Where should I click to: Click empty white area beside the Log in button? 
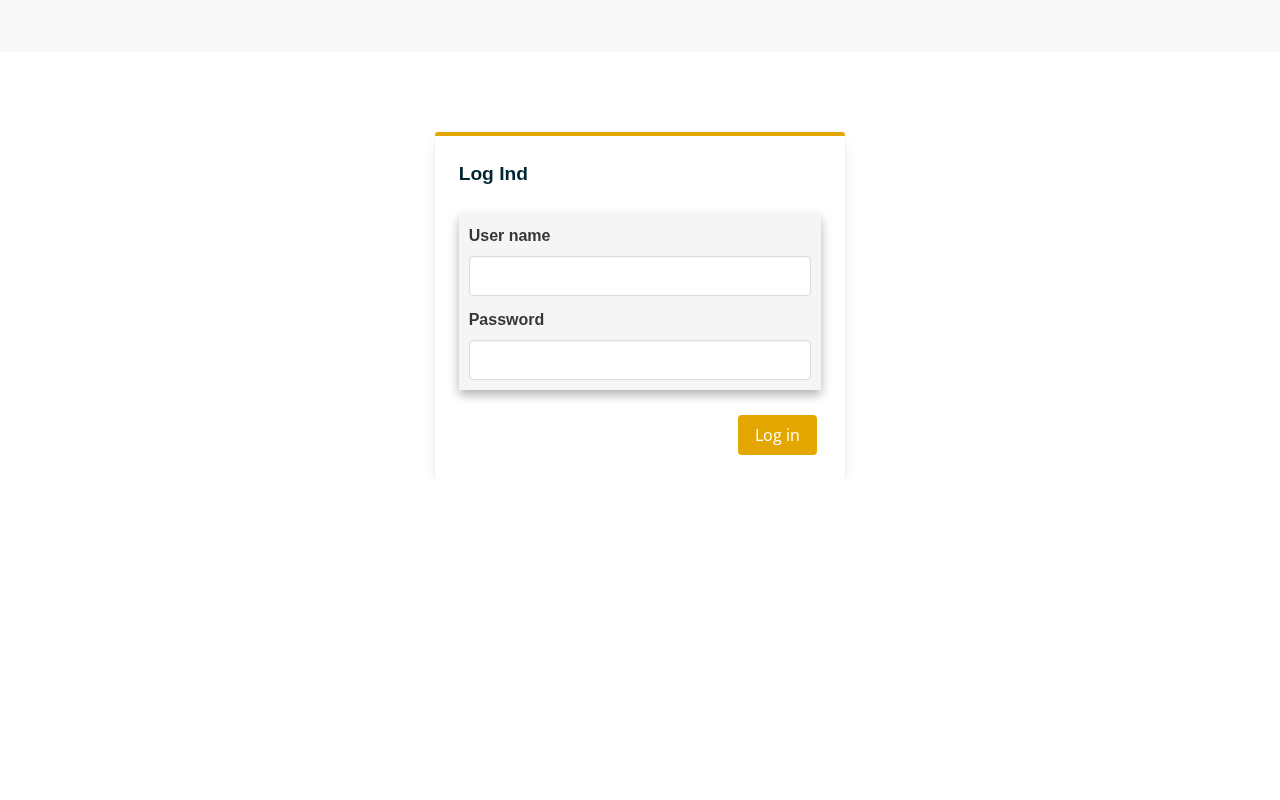[595, 435]
